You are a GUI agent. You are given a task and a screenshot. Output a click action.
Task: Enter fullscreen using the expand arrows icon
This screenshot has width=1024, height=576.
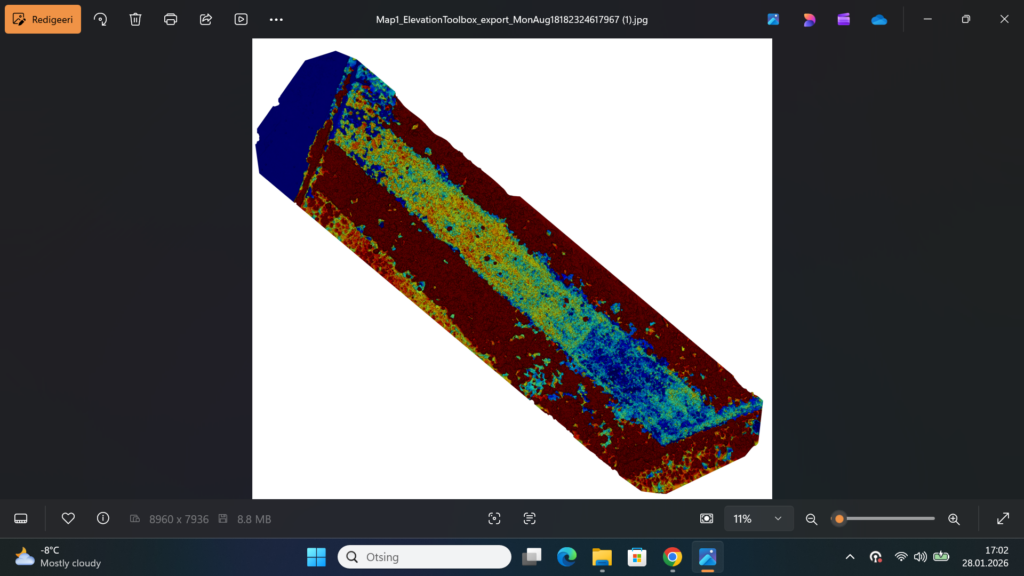1003,518
